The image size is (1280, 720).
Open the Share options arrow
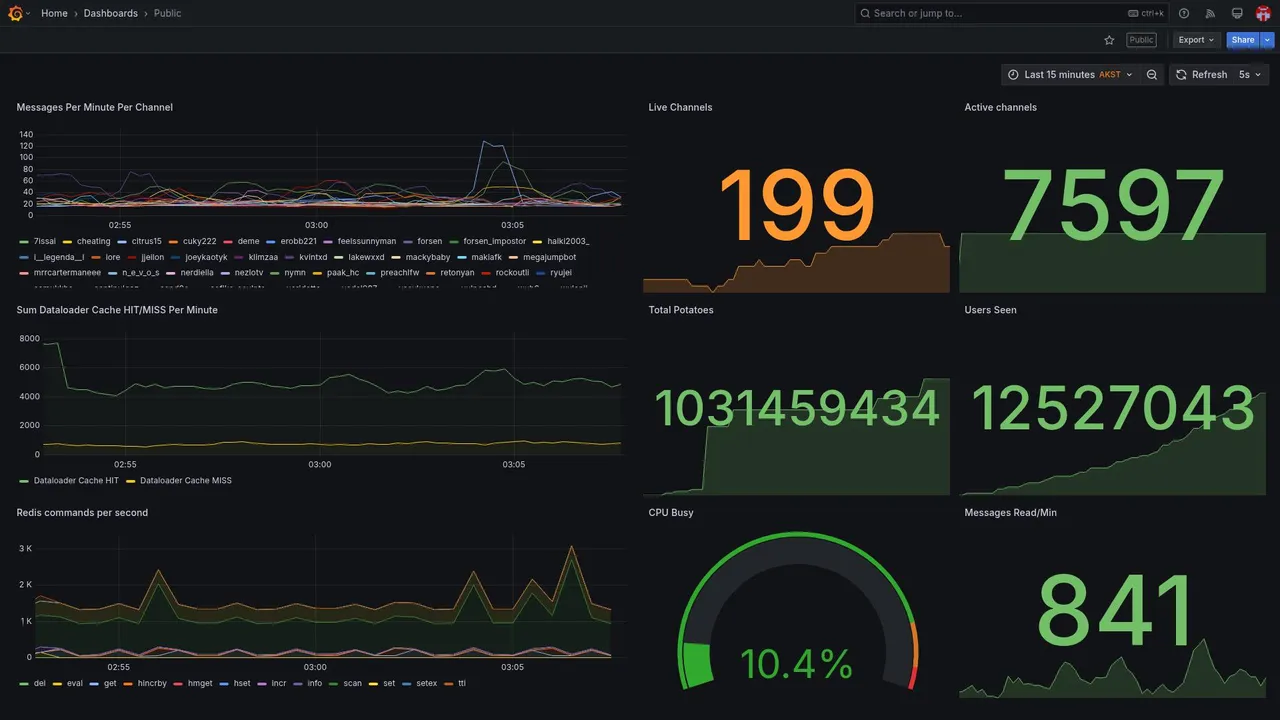pos(1268,40)
